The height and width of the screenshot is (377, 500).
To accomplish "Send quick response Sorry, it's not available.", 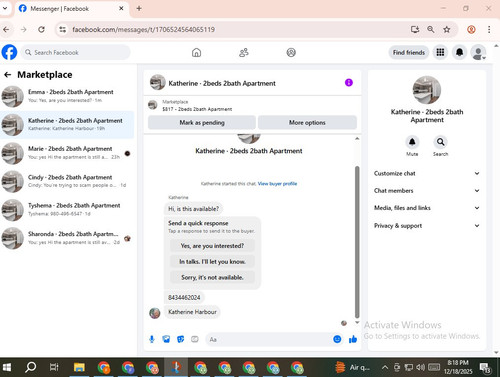I will (x=212, y=277).
